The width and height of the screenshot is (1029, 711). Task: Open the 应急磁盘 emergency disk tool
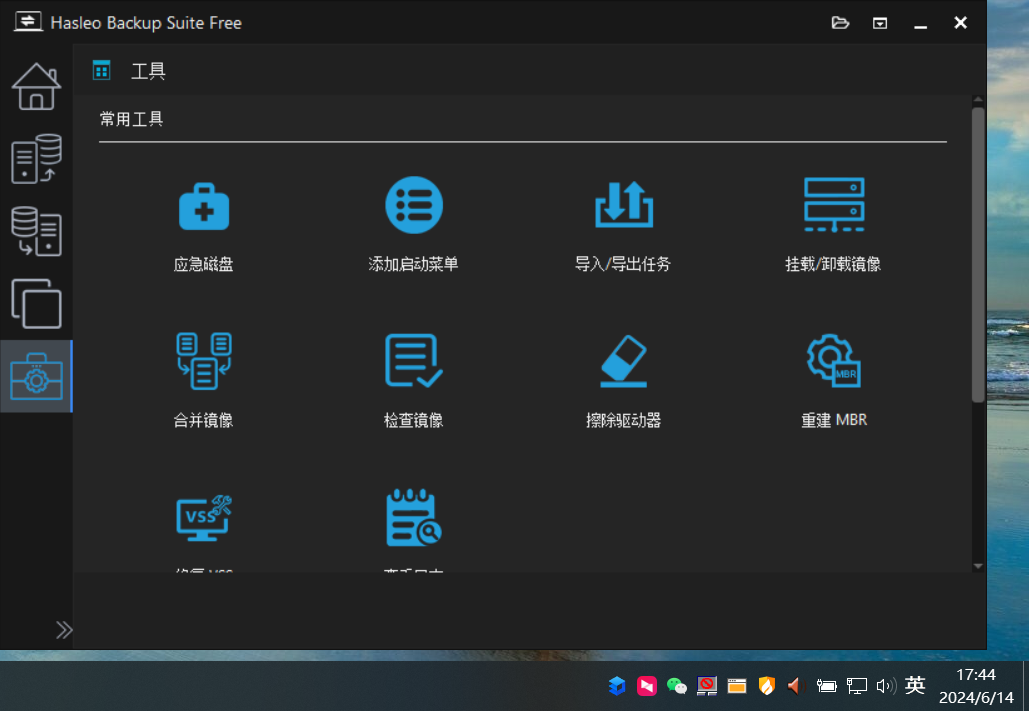click(204, 207)
